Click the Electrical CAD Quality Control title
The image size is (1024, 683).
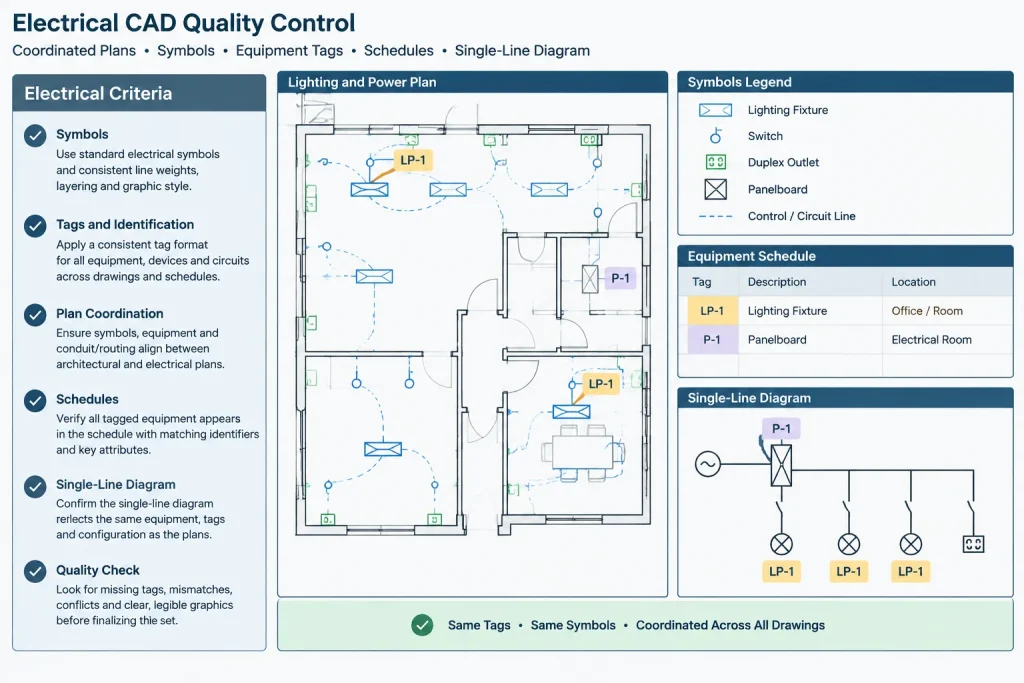tap(184, 23)
